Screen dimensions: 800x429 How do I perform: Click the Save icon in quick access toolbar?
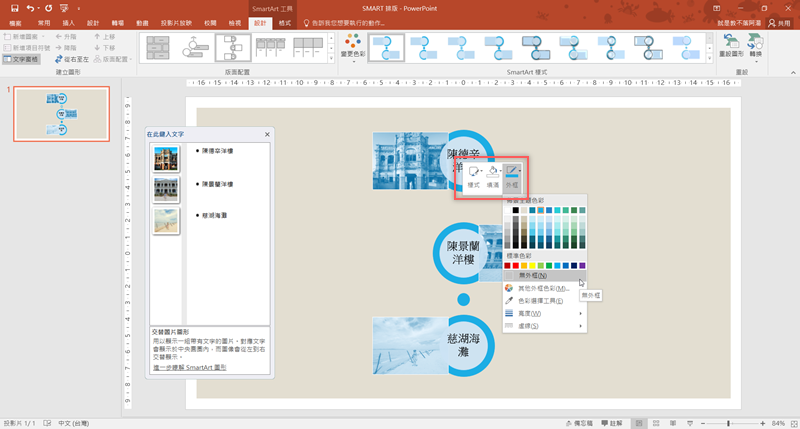14,7
